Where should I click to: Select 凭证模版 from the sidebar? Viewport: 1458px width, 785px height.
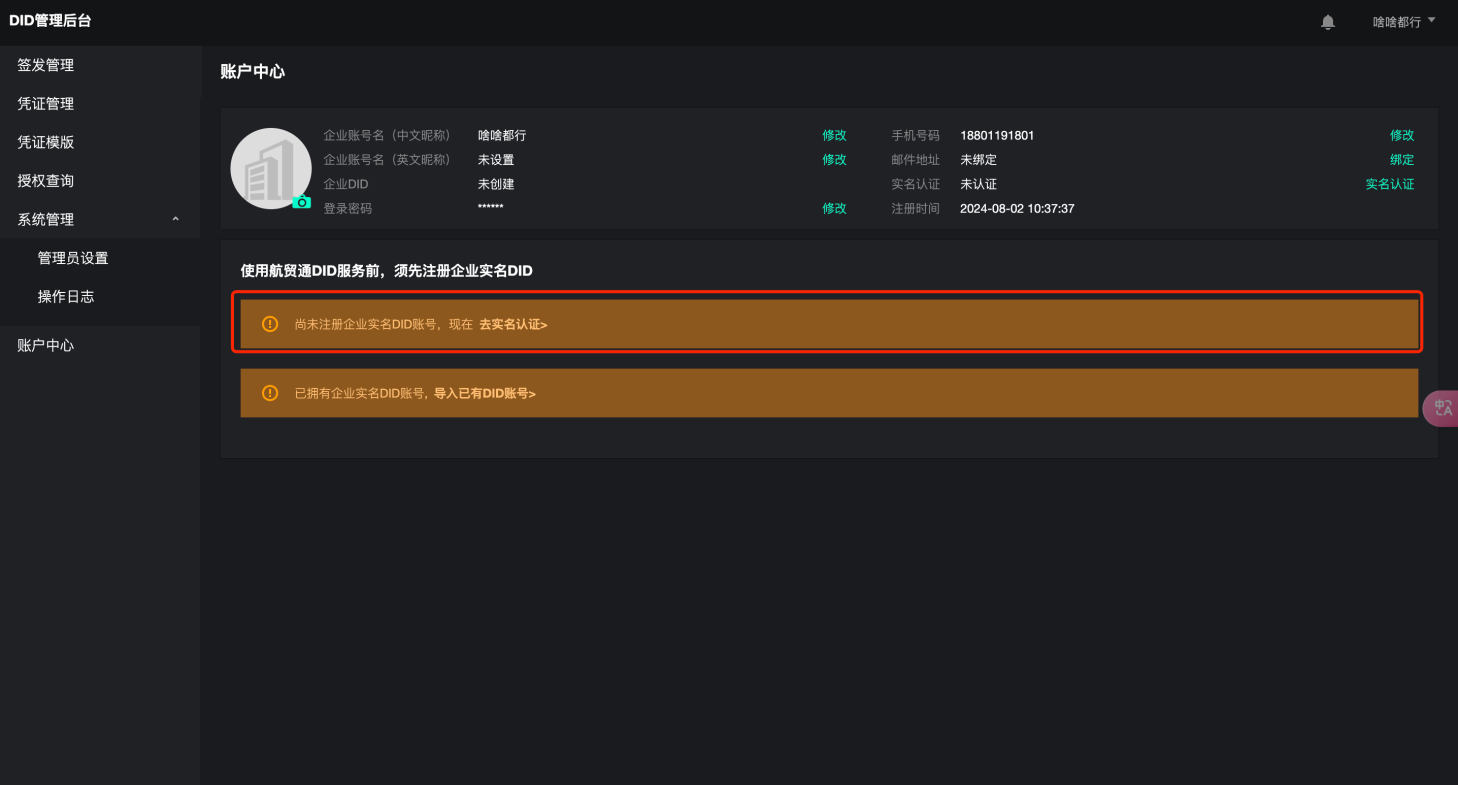pos(46,142)
